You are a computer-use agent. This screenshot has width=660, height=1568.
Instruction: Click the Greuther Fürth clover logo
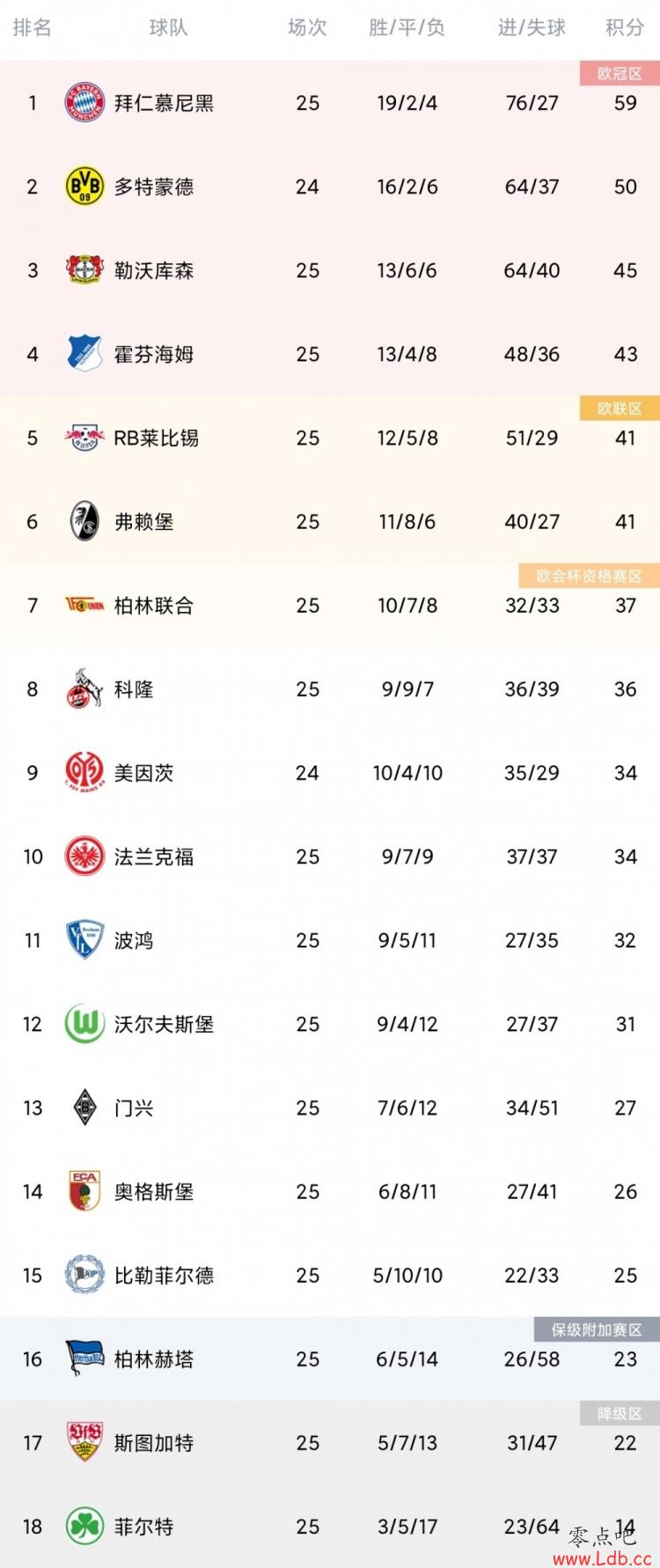[x=84, y=1526]
